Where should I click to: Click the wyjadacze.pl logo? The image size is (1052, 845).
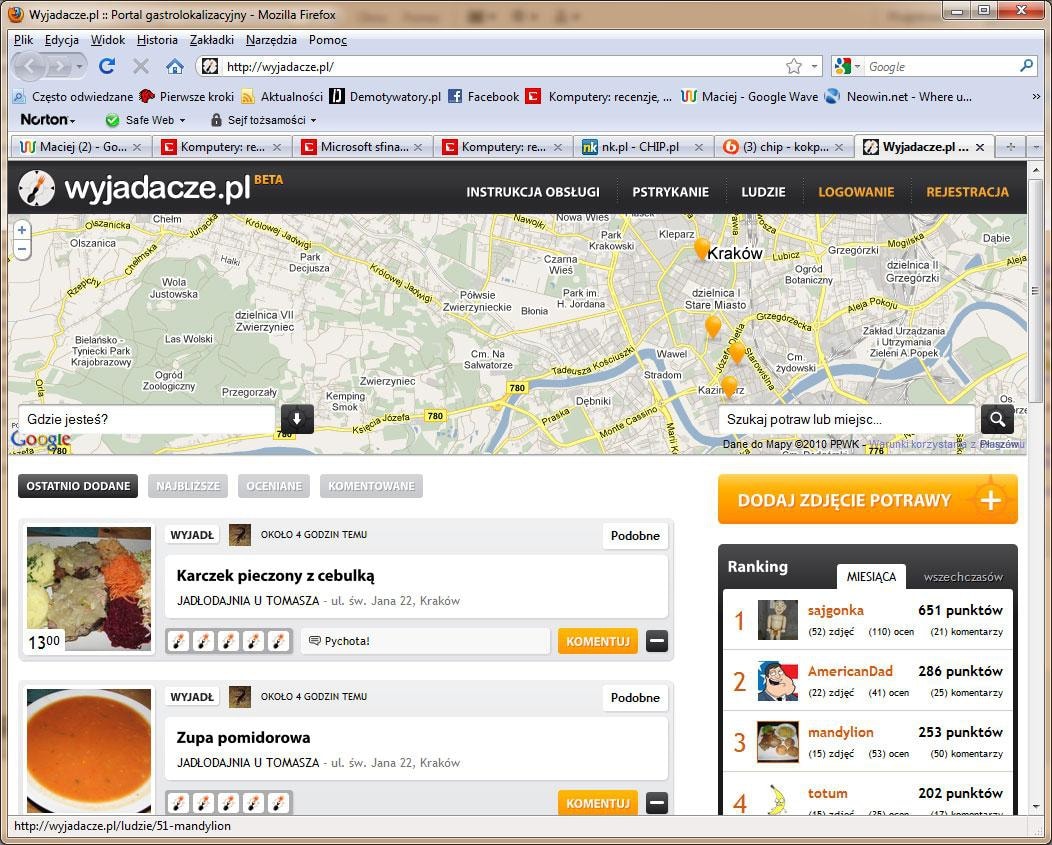pos(151,187)
